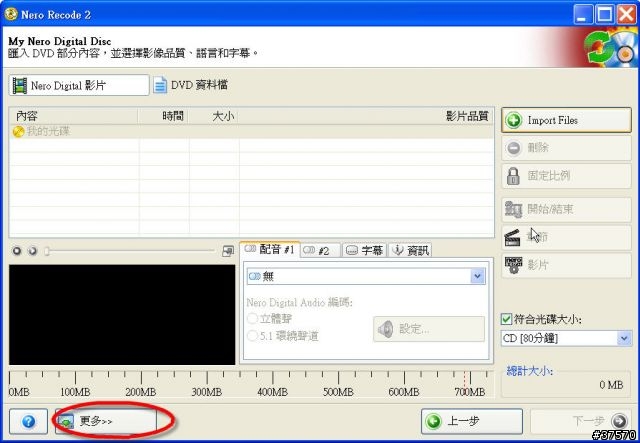Click the blue help question mark button
640x443 pixels.
tap(29, 421)
